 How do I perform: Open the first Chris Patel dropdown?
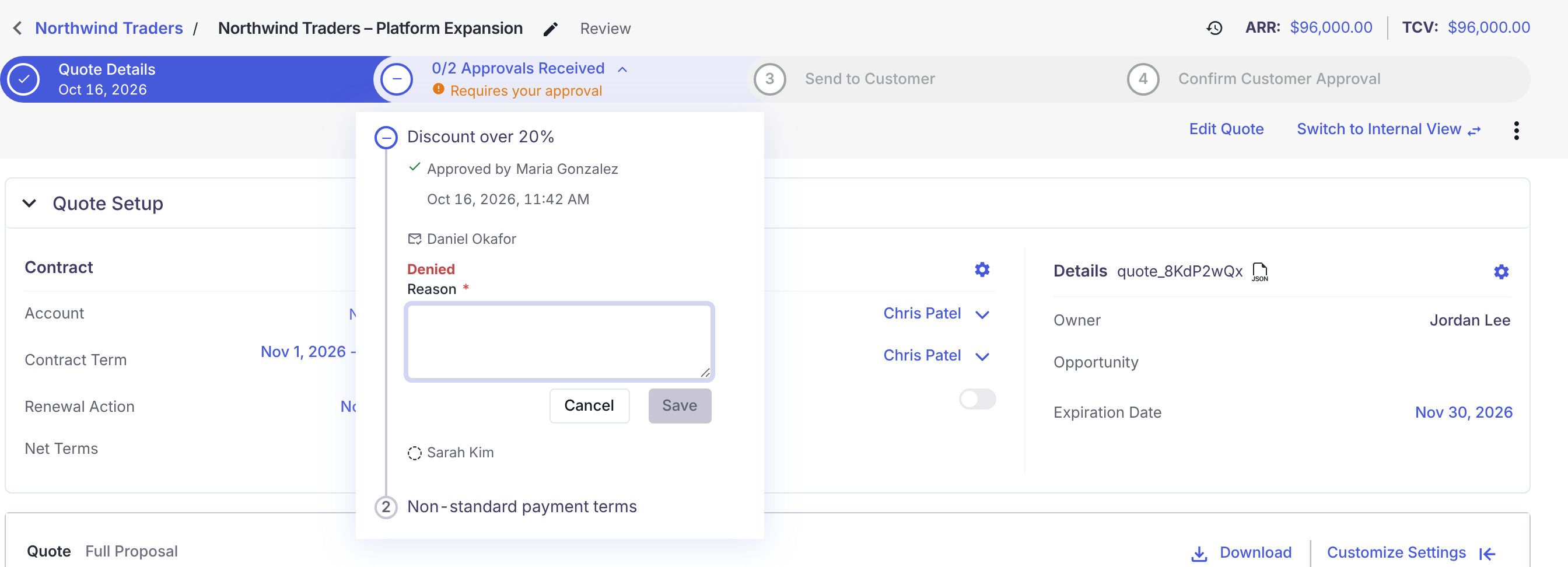tap(936, 313)
